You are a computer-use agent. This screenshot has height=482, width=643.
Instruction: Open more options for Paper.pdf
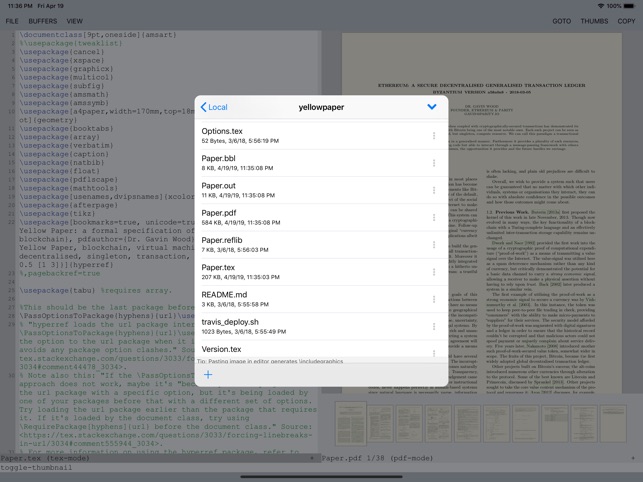click(x=433, y=218)
